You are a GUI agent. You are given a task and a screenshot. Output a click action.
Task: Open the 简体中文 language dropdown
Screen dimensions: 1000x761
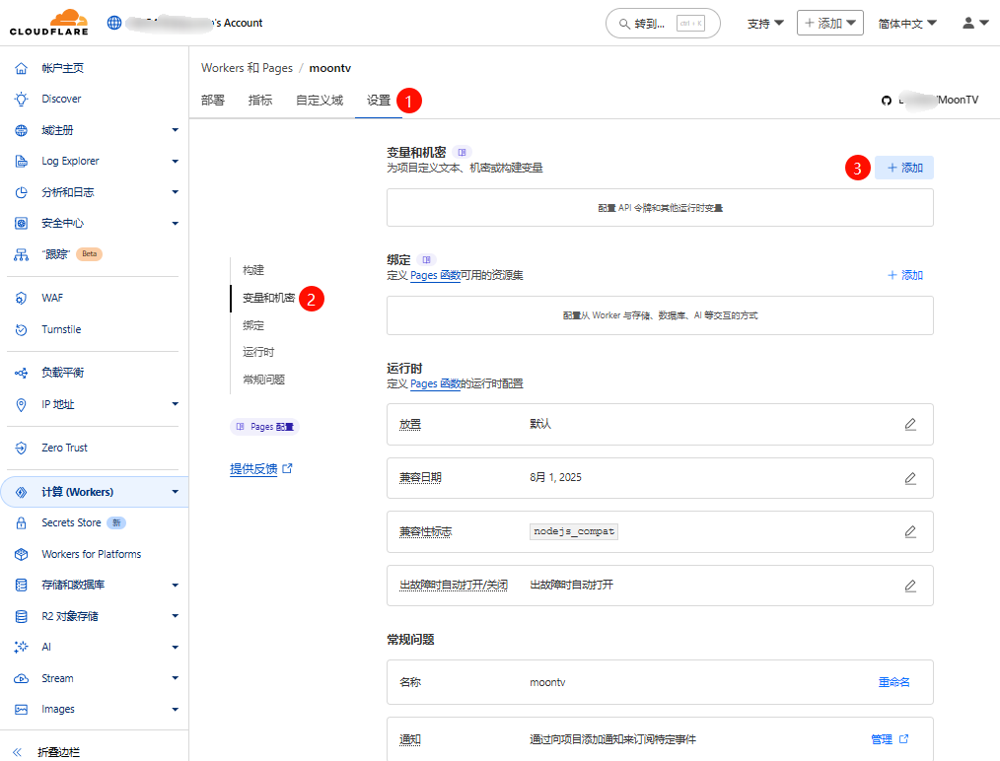(x=907, y=23)
